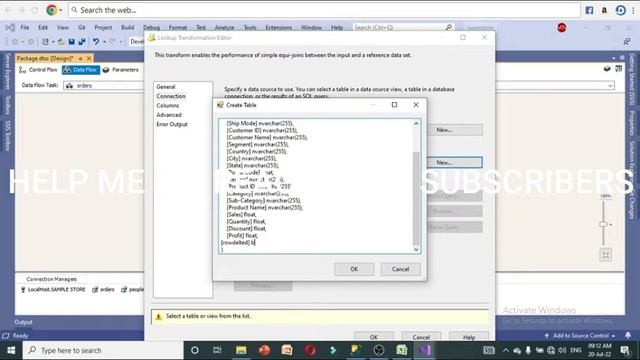This screenshot has width=640, height=360.
Task: Click Cancel in the Create Table dialog
Action: click(x=400, y=269)
